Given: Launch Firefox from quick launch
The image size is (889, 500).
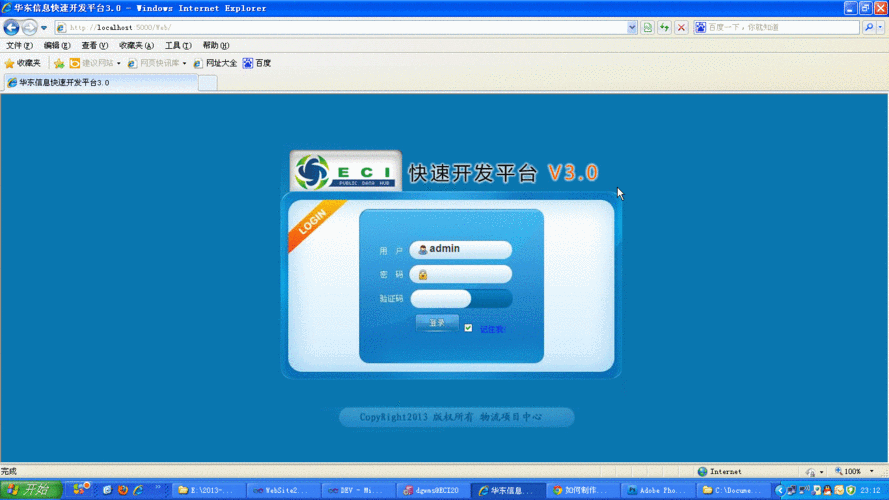Looking at the screenshot, I should (x=122, y=490).
